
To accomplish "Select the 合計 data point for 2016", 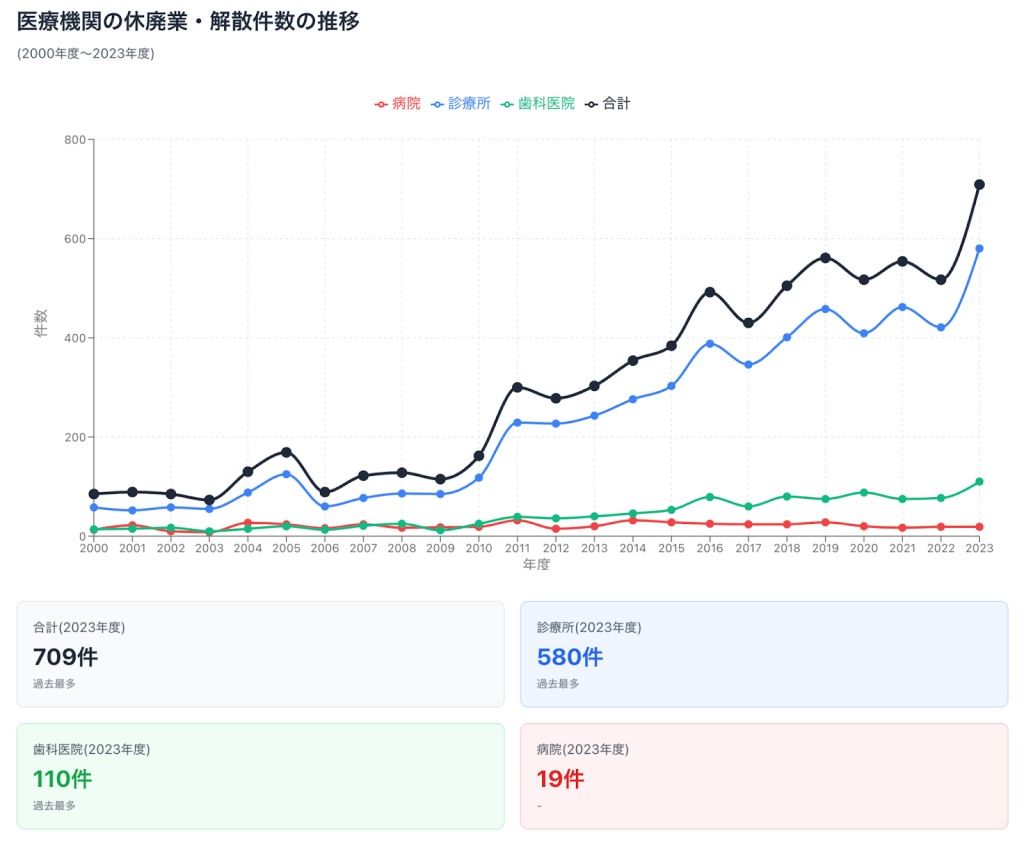I will (x=710, y=292).
